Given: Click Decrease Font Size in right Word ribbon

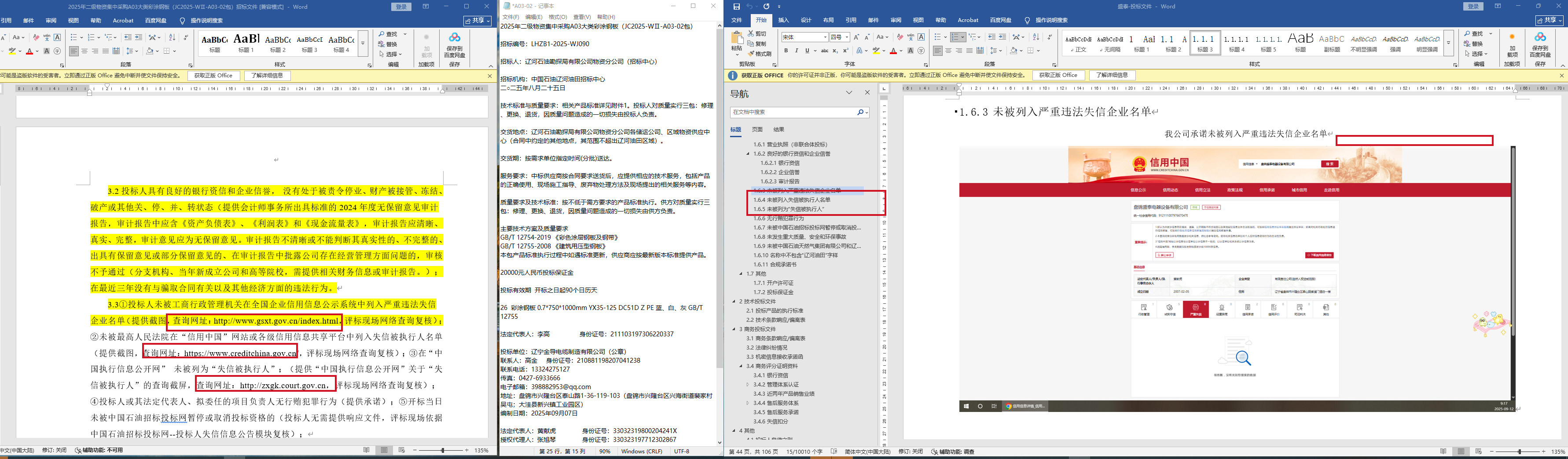Looking at the screenshot, I should pyautogui.click(x=867, y=37).
